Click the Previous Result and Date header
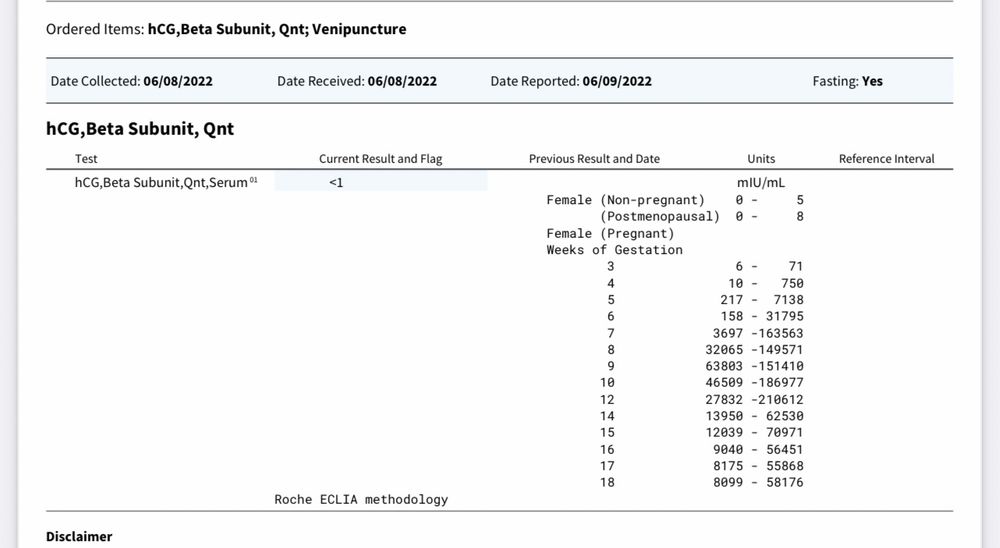The image size is (1000, 548). coord(594,159)
